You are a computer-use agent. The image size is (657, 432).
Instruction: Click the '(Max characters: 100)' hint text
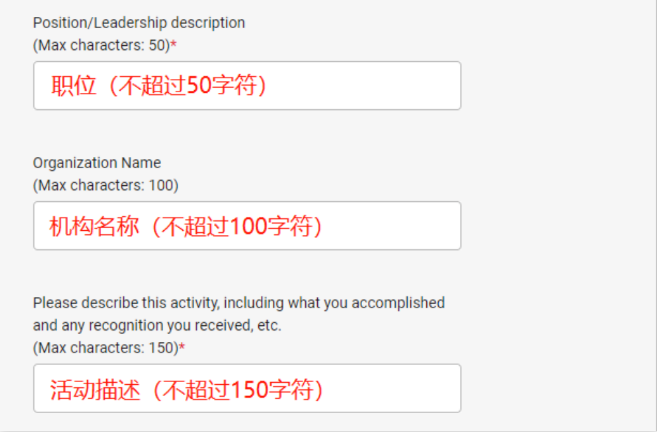106,185
